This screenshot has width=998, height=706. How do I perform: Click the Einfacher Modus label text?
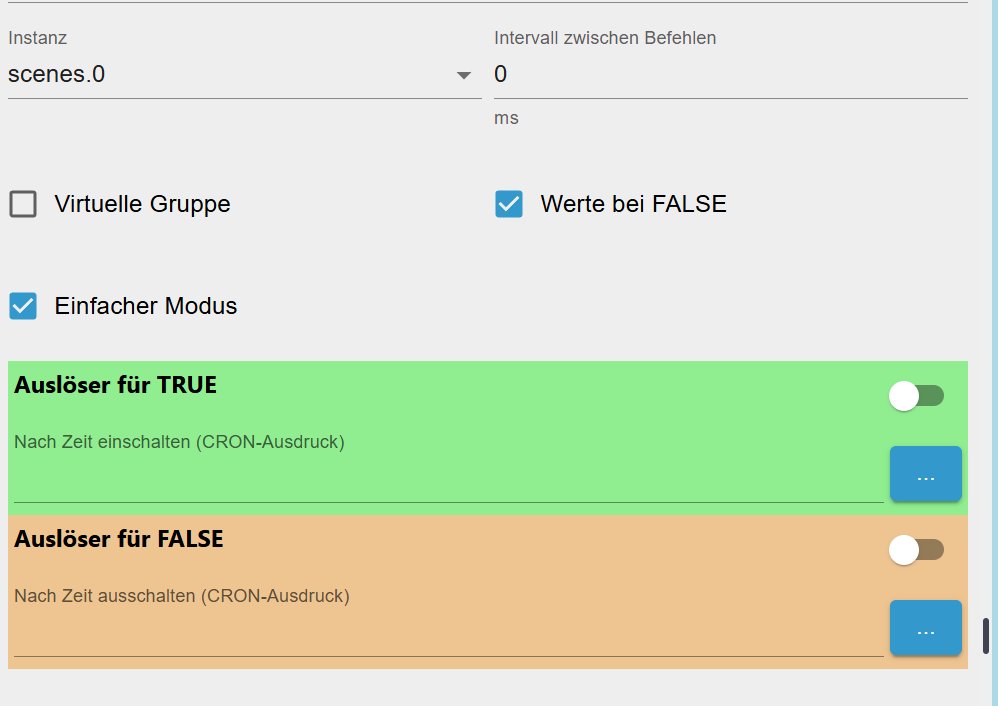146,306
